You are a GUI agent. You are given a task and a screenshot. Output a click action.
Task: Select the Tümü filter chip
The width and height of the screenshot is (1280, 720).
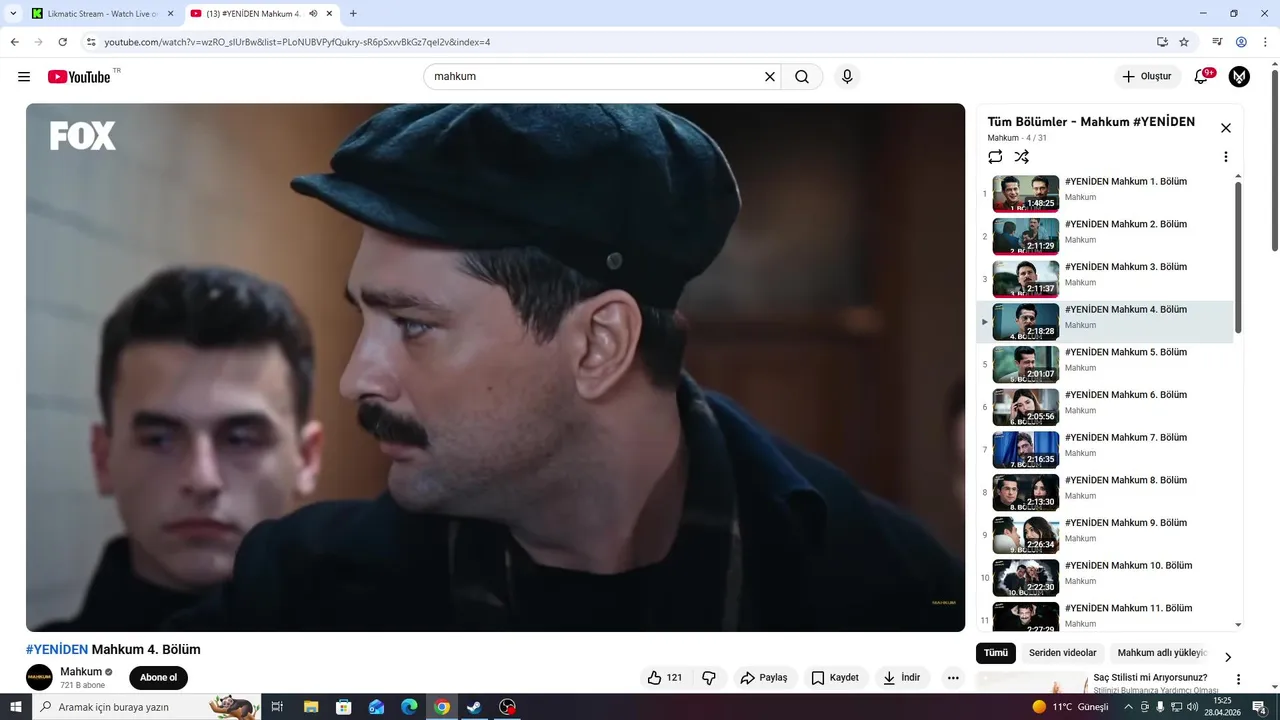click(x=996, y=653)
